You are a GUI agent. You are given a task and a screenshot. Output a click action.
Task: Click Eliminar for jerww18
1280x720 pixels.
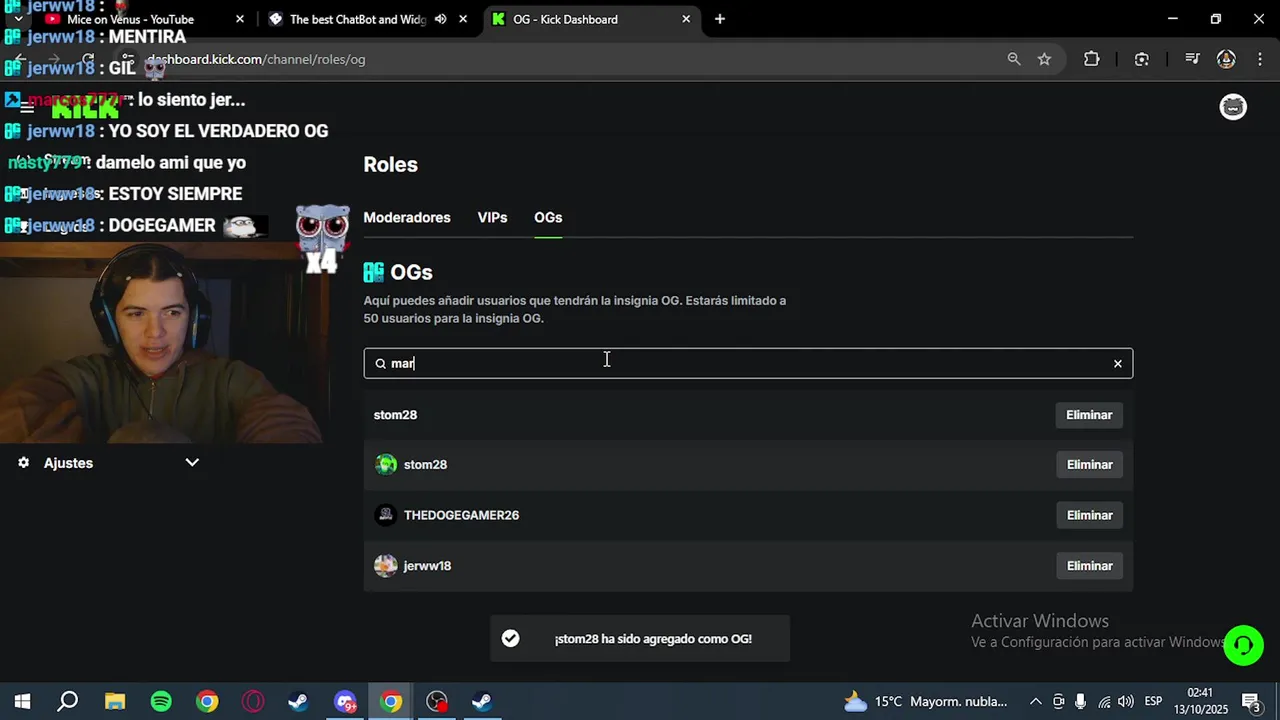(1089, 566)
